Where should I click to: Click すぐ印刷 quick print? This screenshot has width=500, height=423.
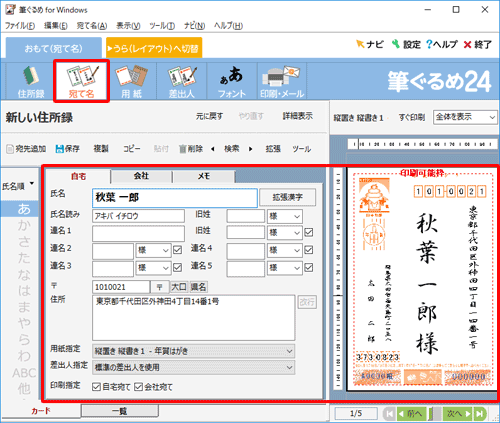coord(412,117)
